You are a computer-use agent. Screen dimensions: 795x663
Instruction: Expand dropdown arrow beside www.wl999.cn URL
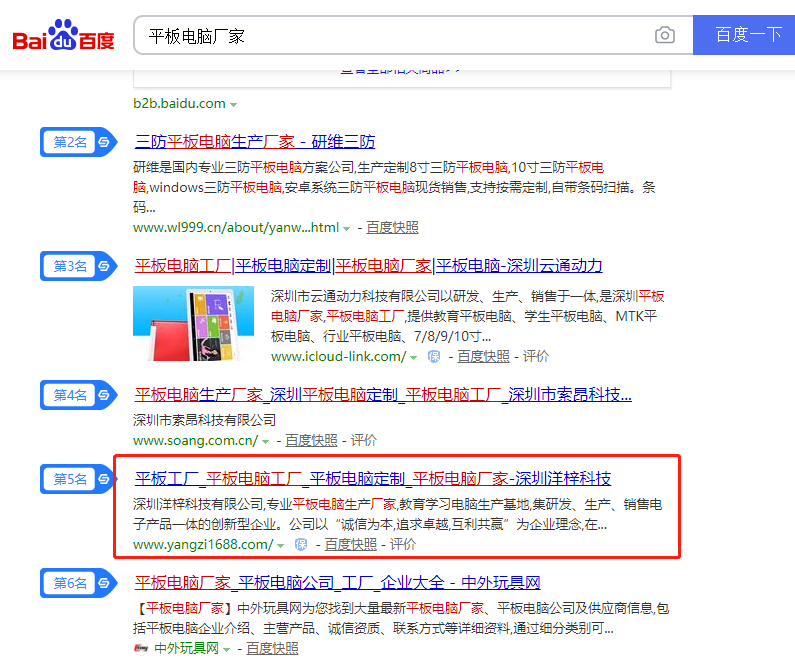(346, 229)
